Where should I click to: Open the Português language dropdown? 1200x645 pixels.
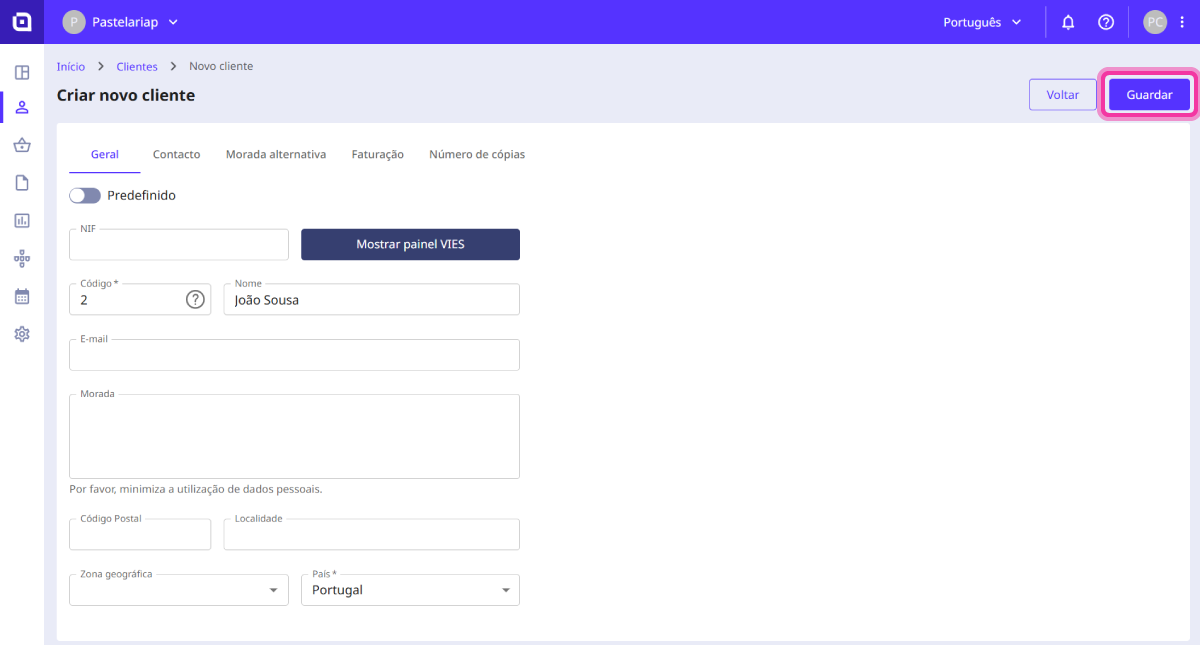tap(982, 21)
